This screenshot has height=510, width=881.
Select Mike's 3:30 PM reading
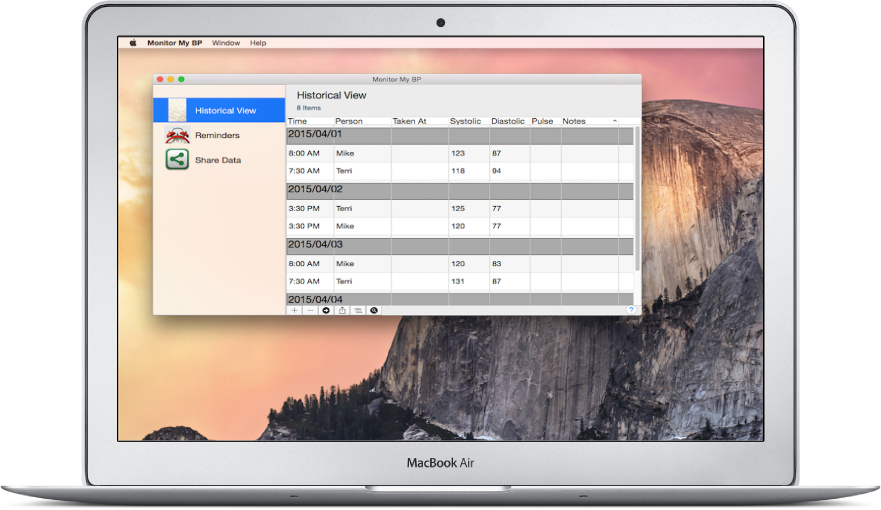[460, 226]
